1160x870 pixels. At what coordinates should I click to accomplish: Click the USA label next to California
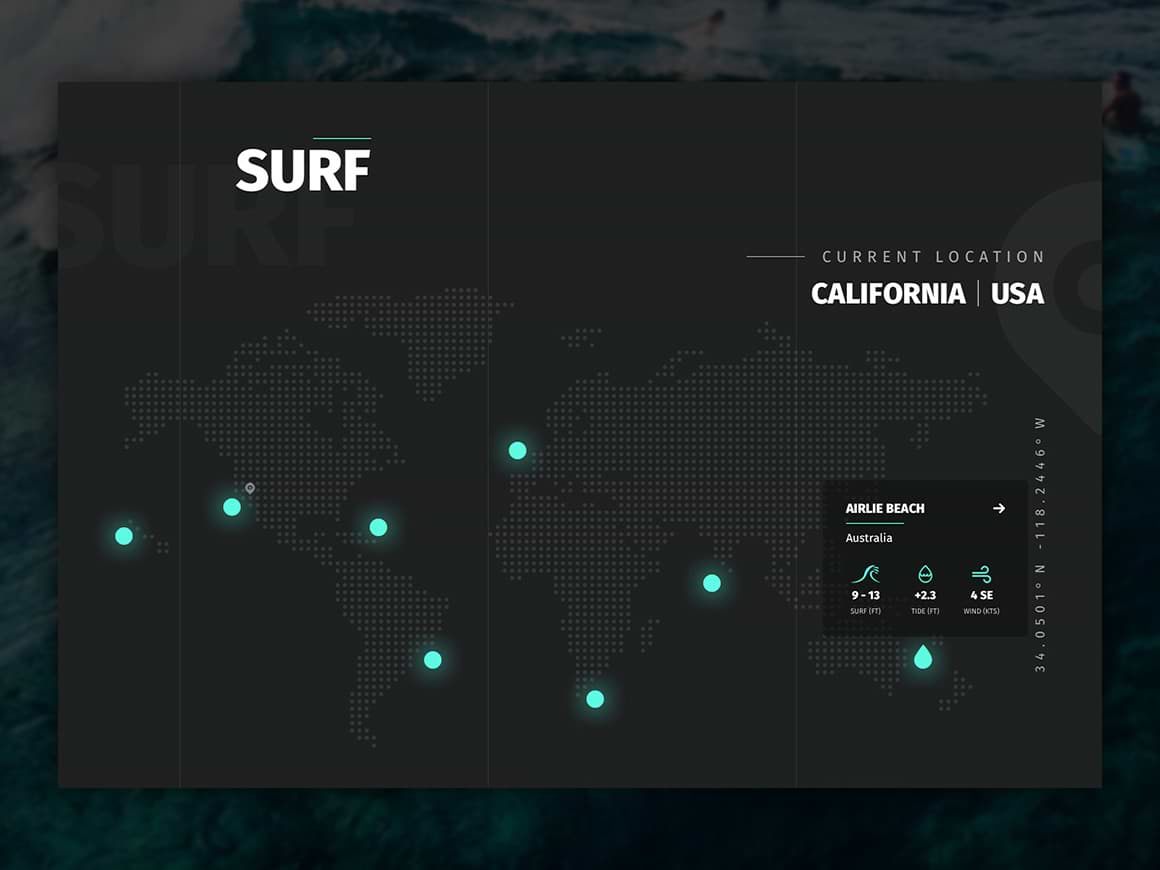click(x=1016, y=294)
